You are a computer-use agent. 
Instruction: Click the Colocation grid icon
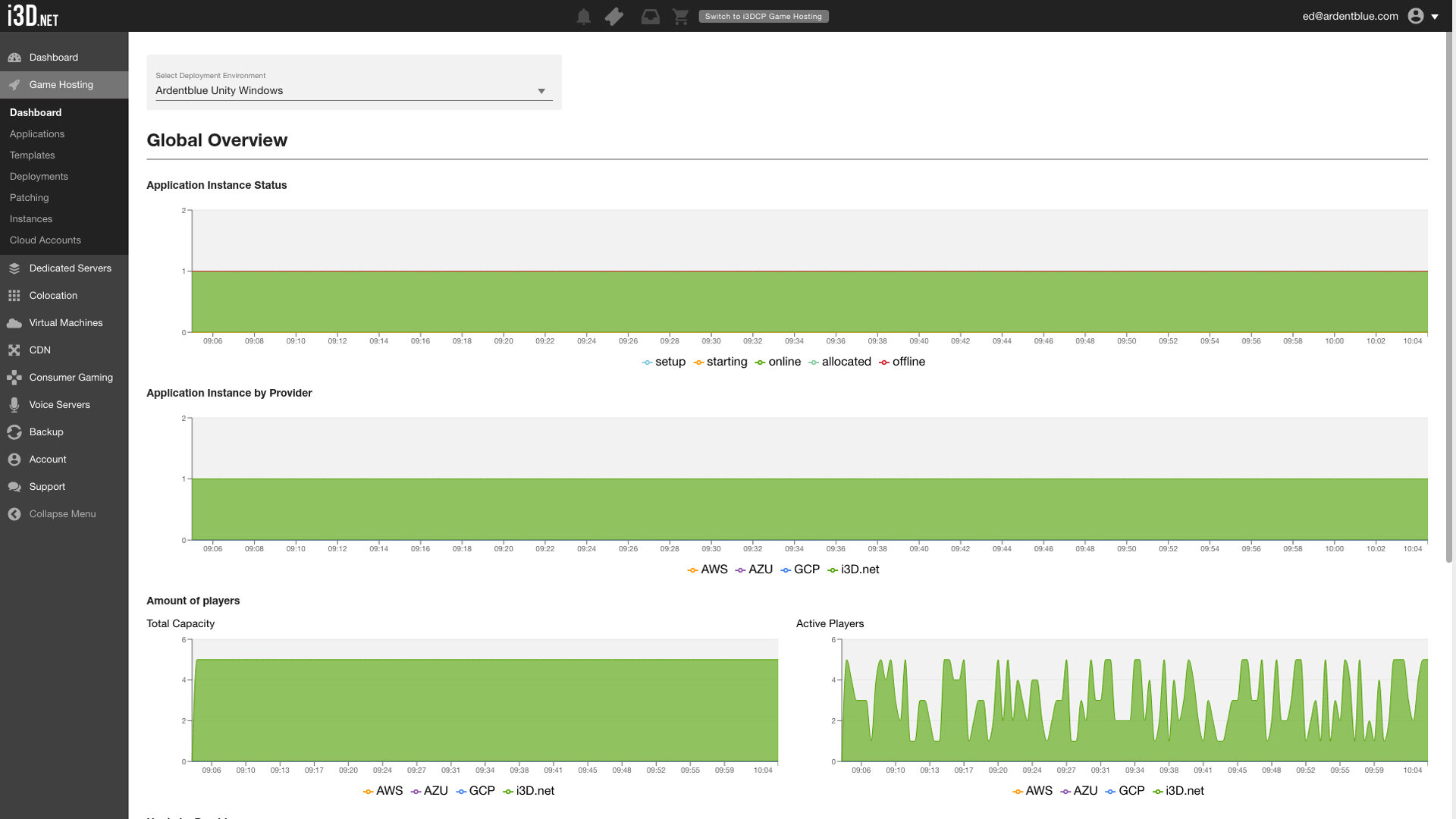[x=14, y=296]
